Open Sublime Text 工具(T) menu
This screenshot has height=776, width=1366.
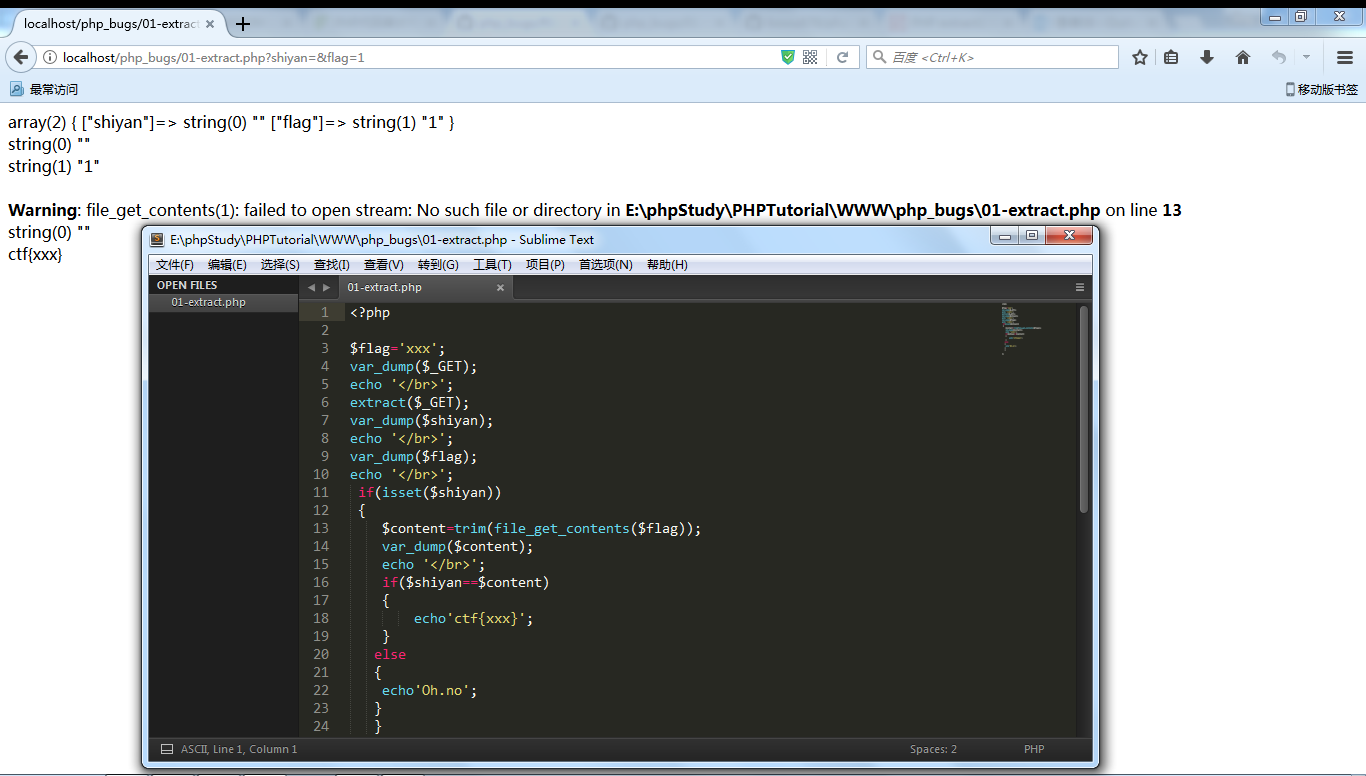pos(492,265)
